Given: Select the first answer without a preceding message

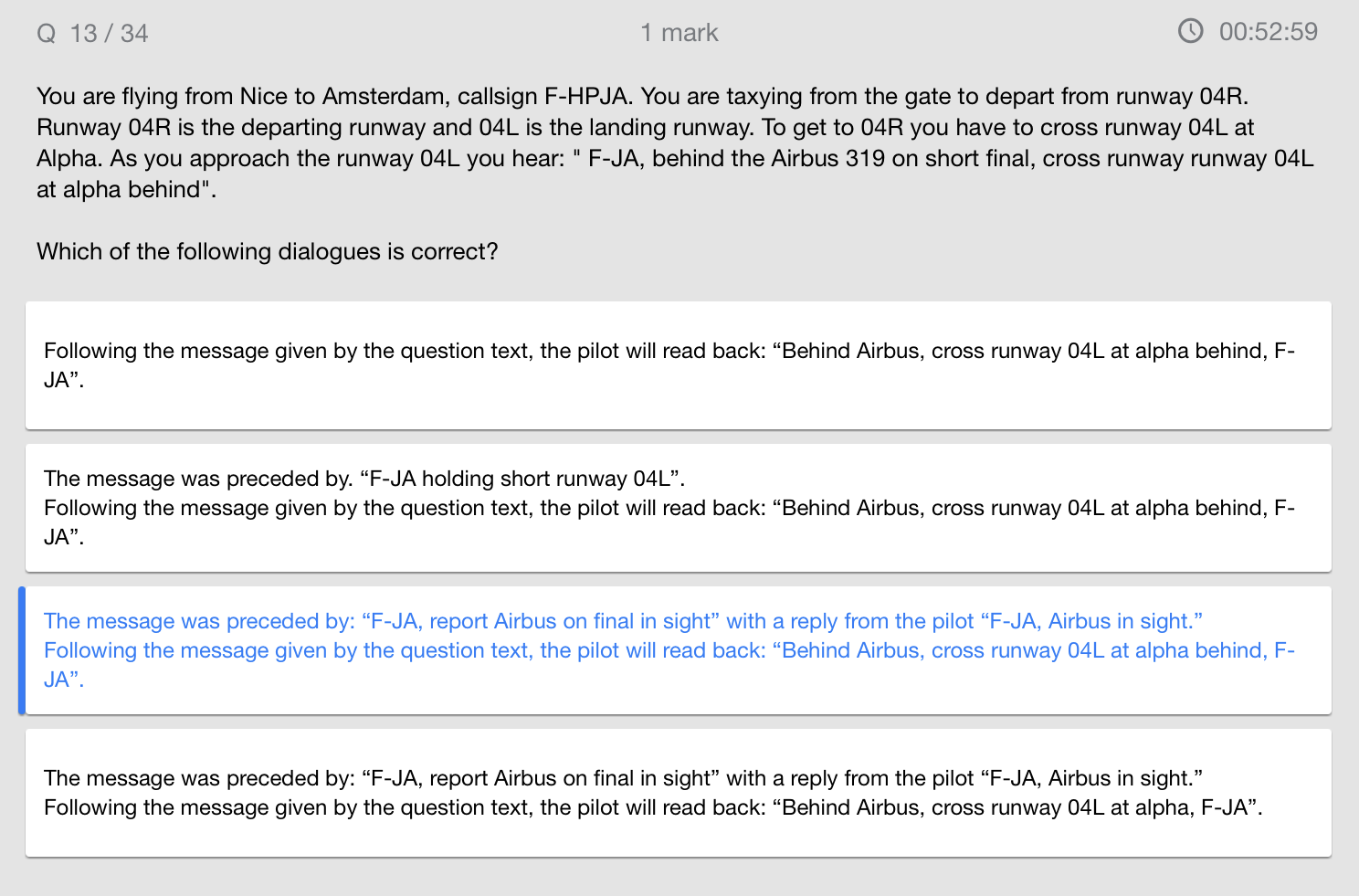Looking at the screenshot, I should pyautogui.click(x=678, y=365).
